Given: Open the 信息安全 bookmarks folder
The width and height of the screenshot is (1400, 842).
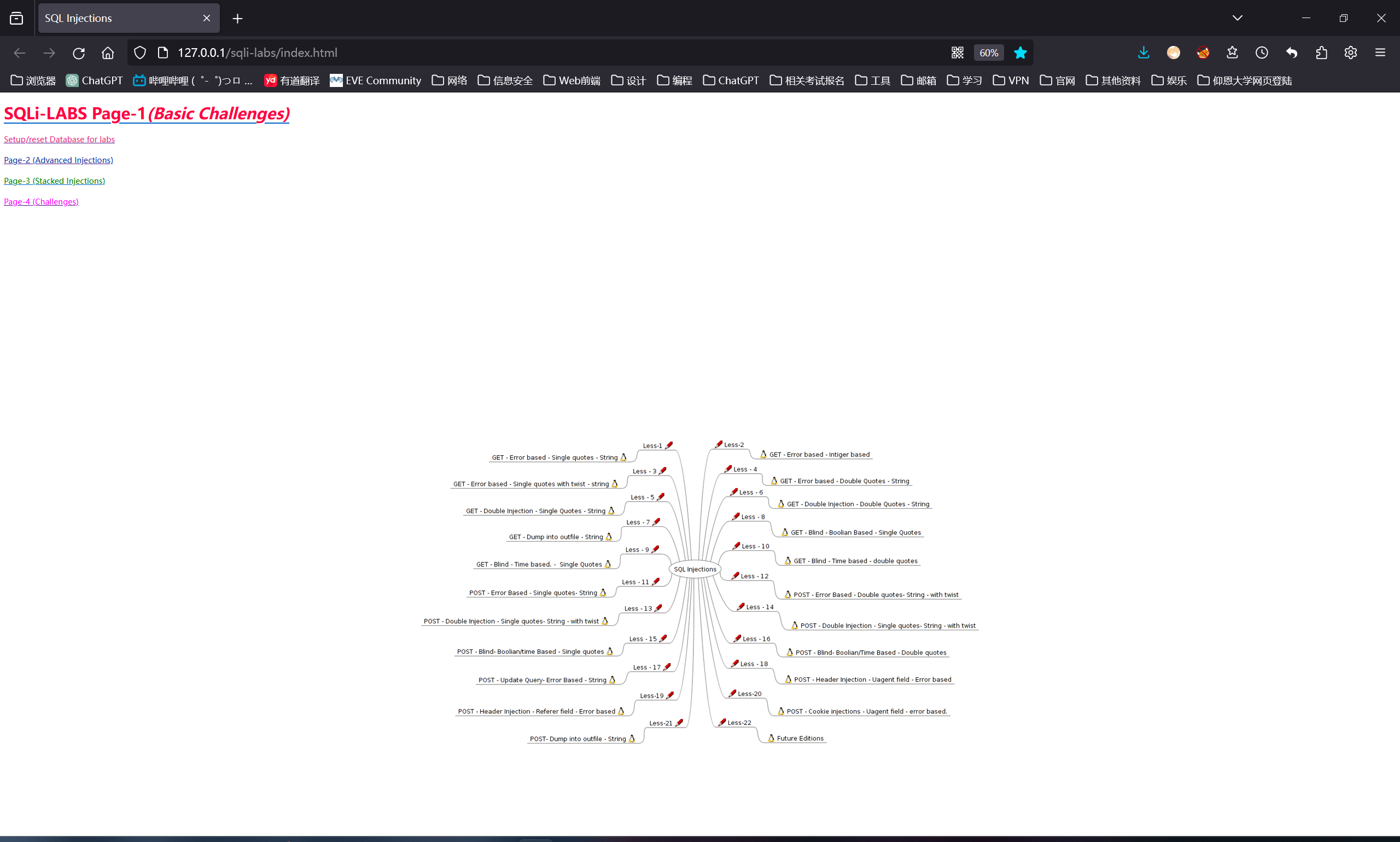Looking at the screenshot, I should coord(505,80).
